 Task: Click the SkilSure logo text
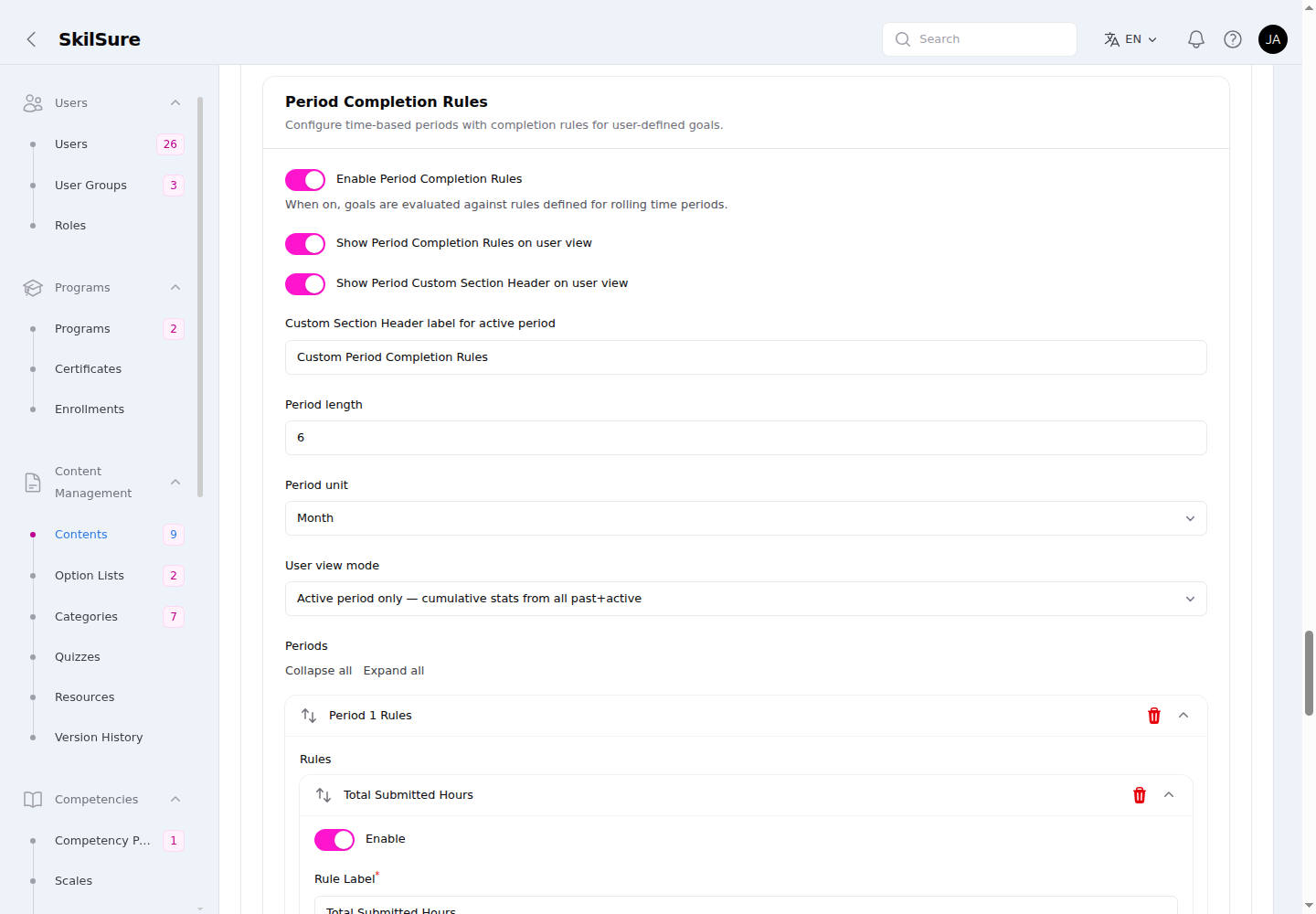tap(100, 39)
